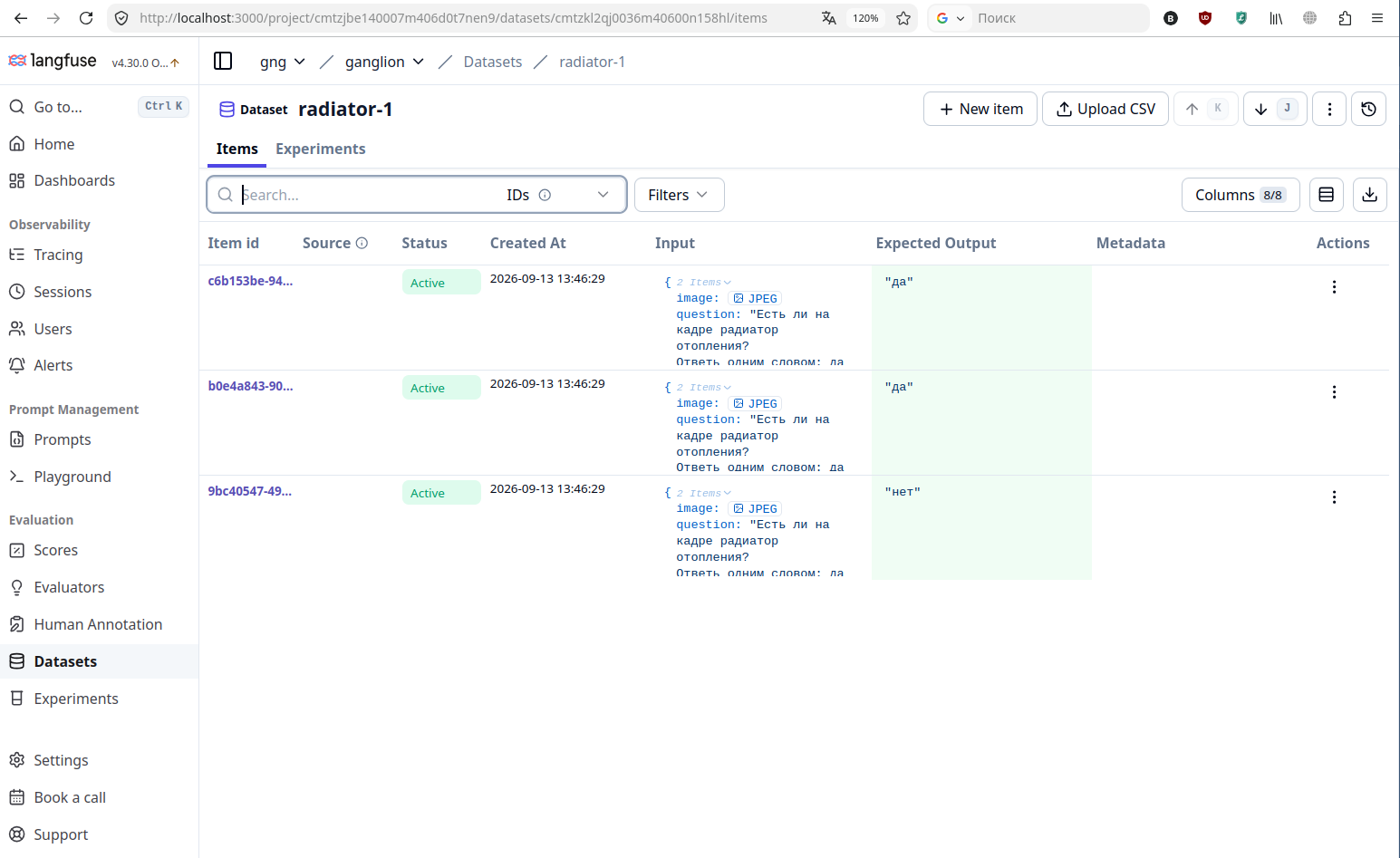Open item link 9bc40547-49
The height and width of the screenshot is (858, 1400).
(x=249, y=491)
